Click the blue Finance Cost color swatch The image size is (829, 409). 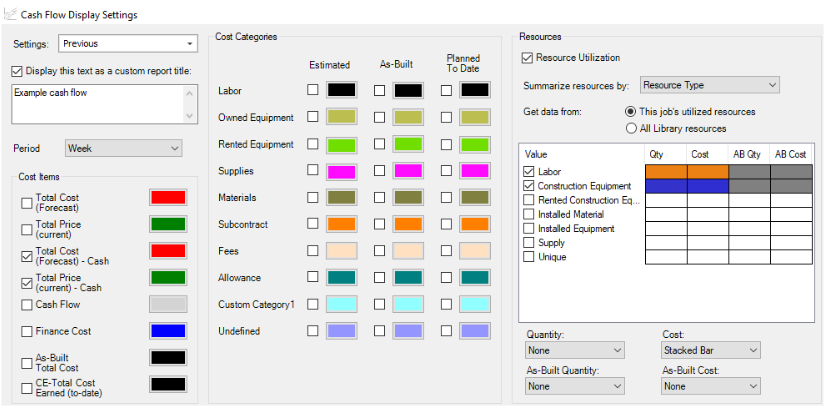[x=167, y=331]
